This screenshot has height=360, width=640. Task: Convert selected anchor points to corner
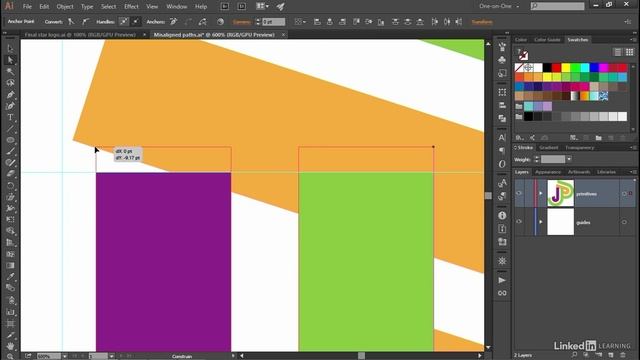tap(71, 22)
